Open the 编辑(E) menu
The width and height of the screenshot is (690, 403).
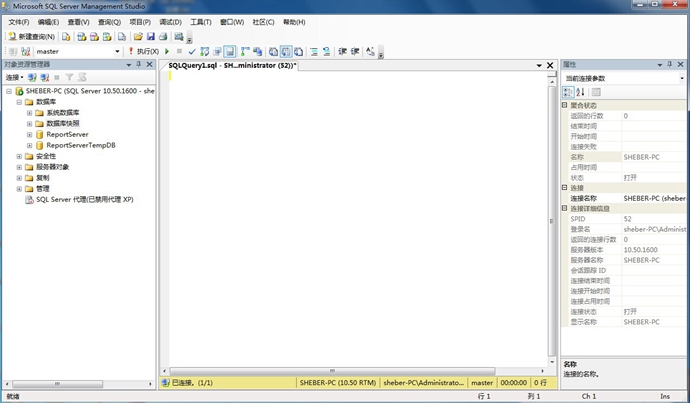(48, 22)
